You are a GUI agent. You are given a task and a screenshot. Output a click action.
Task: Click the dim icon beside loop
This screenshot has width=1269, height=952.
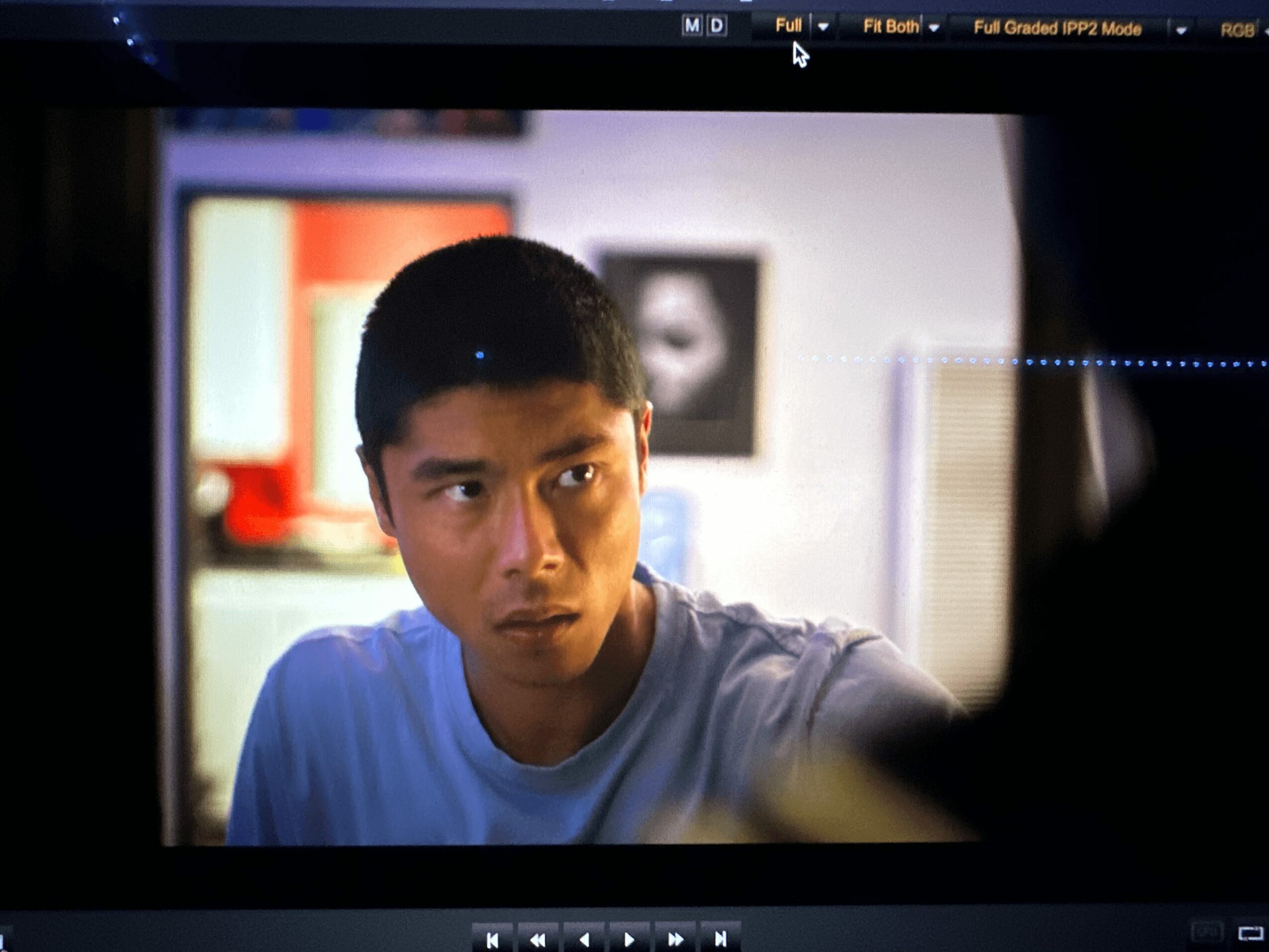tap(1208, 933)
